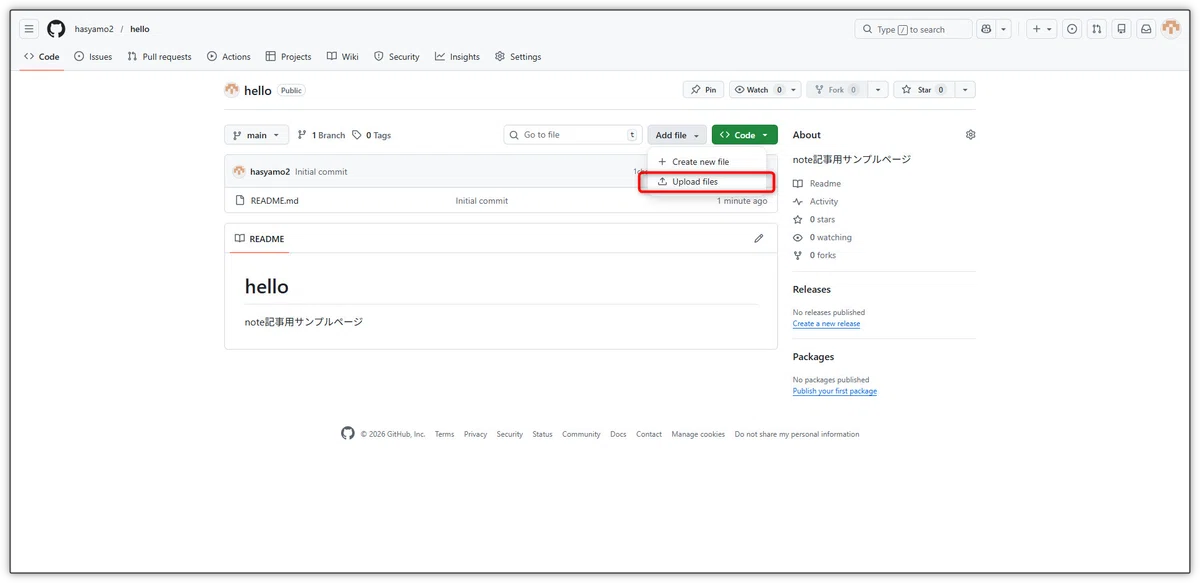The height and width of the screenshot is (583, 1200).
Task: Click the Go to file search field
Action: point(572,135)
